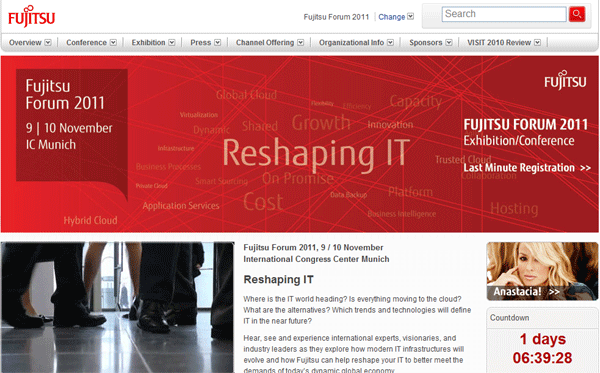The image size is (600, 373).
Task: Click the Fujitsu Forum 2011 header text
Action: 336,17
